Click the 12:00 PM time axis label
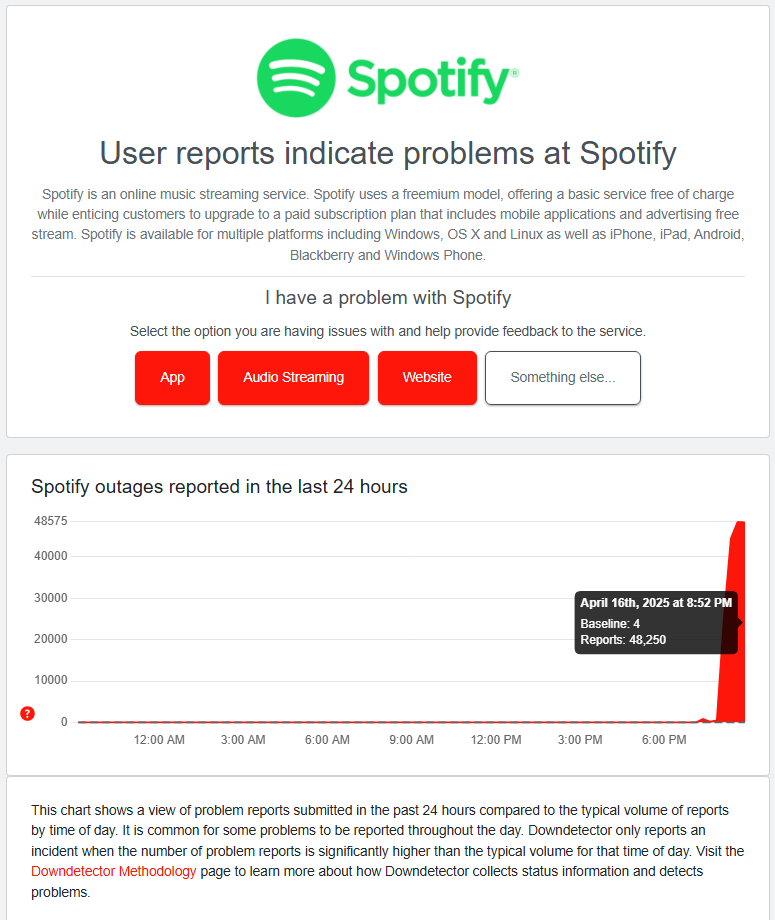775x920 pixels. click(x=496, y=740)
